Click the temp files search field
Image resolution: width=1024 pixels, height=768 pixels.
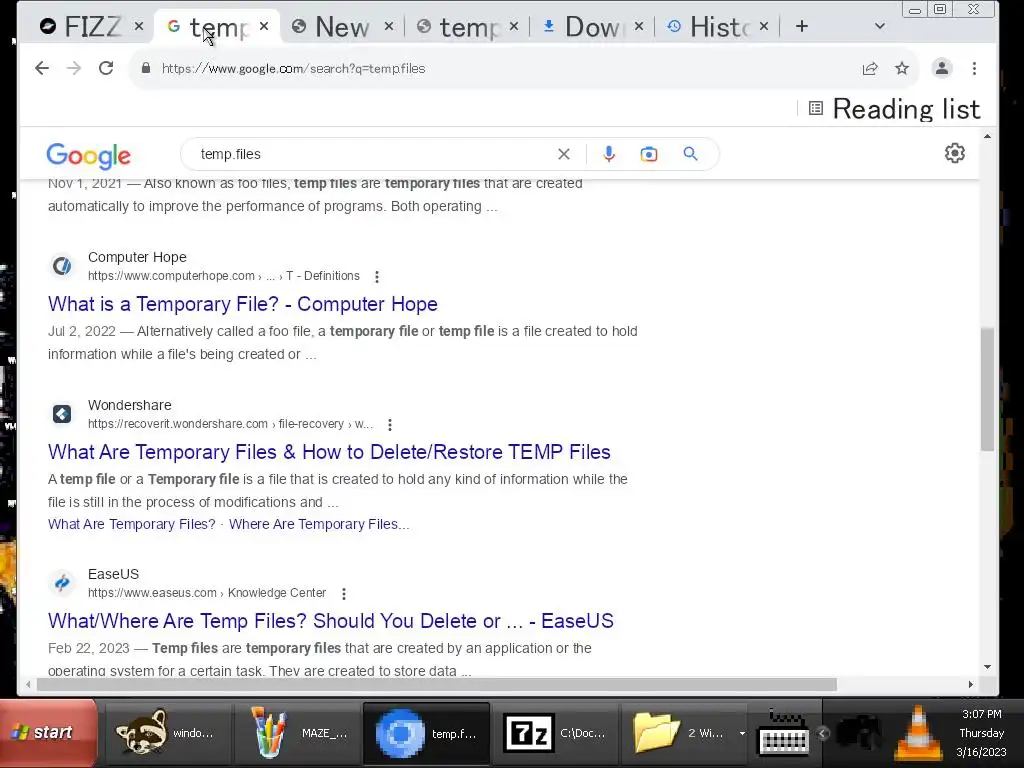coord(372,154)
